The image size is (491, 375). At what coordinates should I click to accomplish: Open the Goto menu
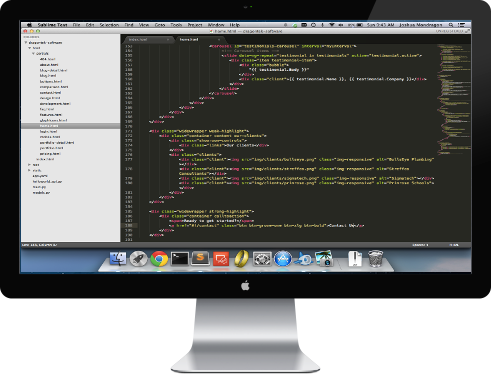coord(160,25)
